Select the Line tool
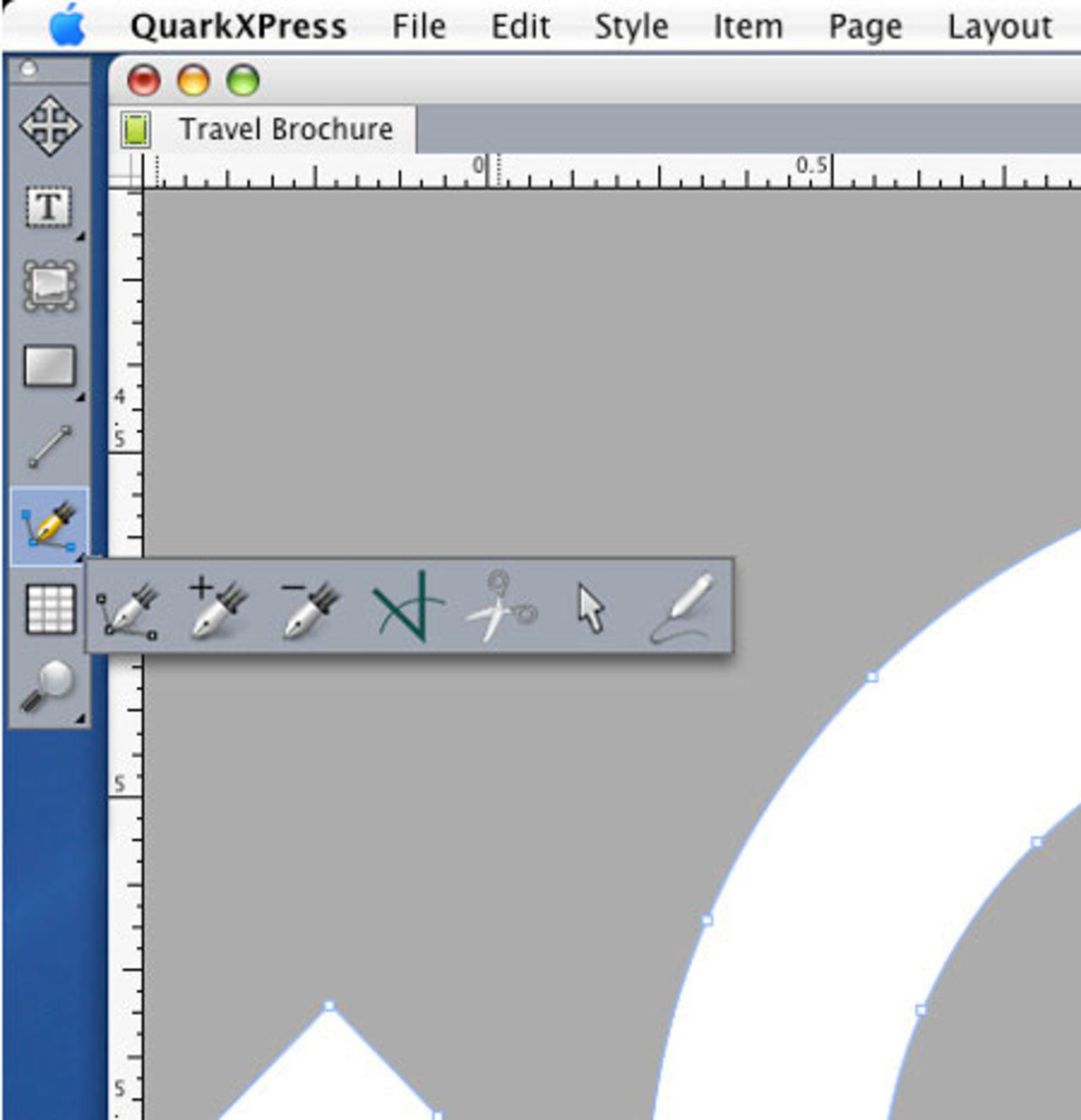This screenshot has width=1081, height=1120. coord(49,443)
